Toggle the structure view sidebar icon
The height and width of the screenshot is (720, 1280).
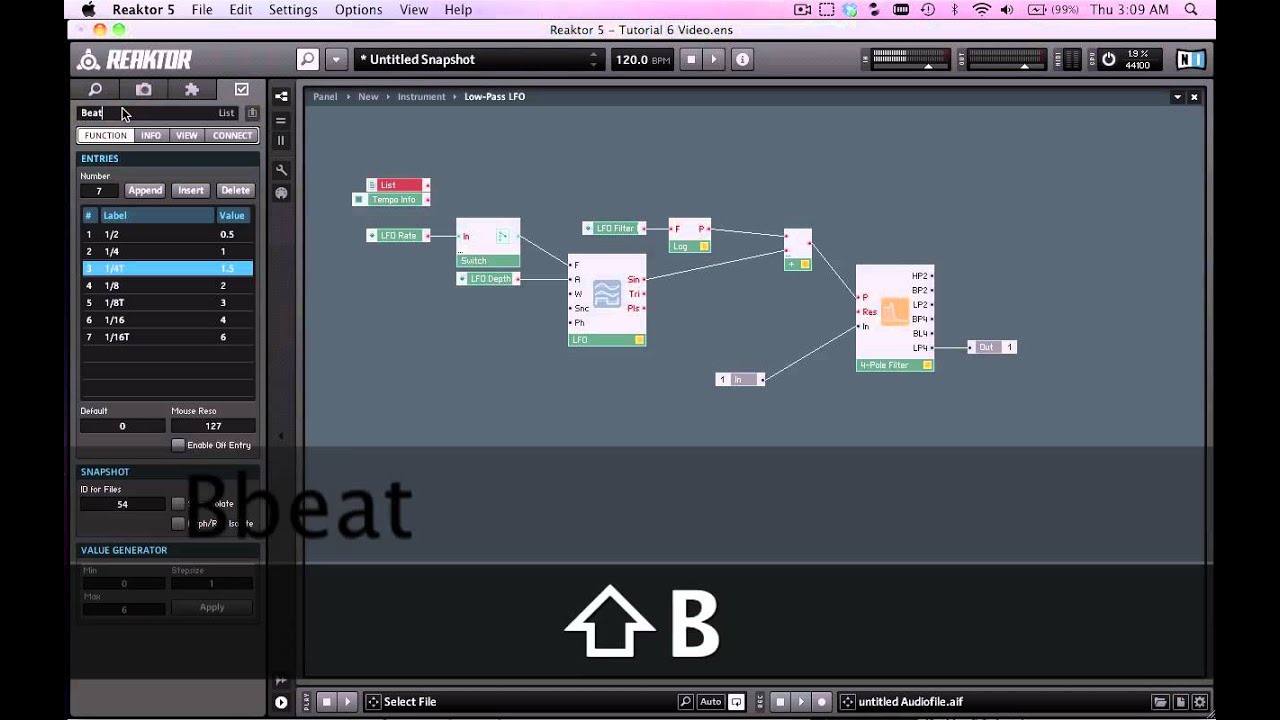pos(281,97)
